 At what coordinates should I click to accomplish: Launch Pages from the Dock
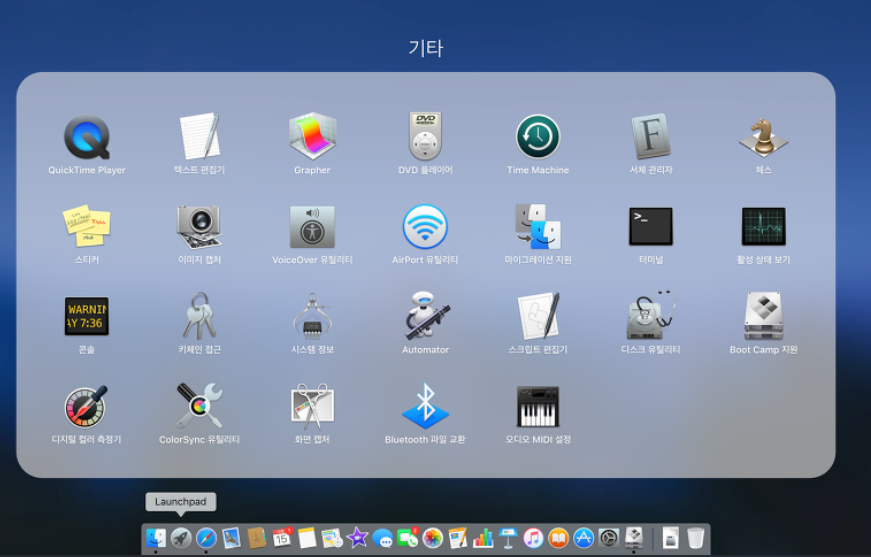(458, 538)
